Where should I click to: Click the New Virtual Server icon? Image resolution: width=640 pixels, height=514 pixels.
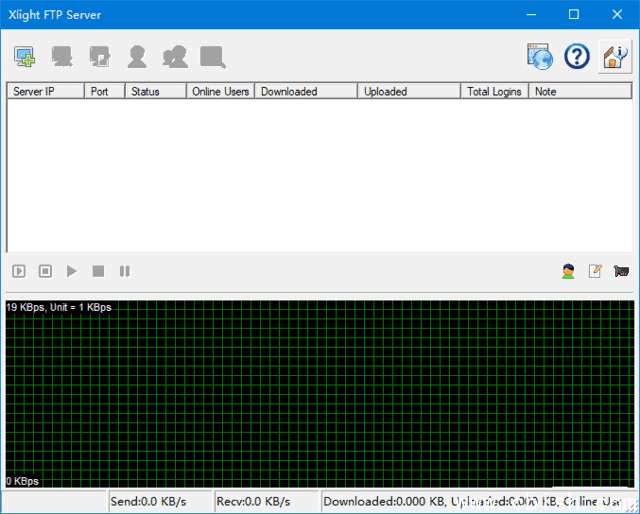(24, 57)
